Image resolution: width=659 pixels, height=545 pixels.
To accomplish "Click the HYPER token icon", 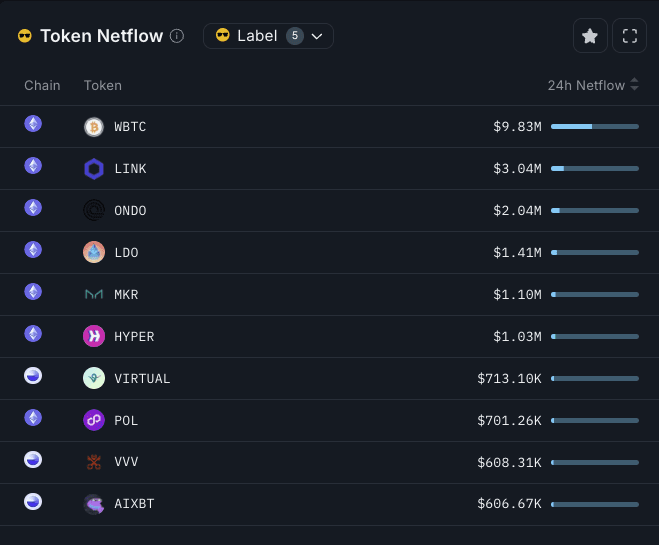I will tap(94, 337).
